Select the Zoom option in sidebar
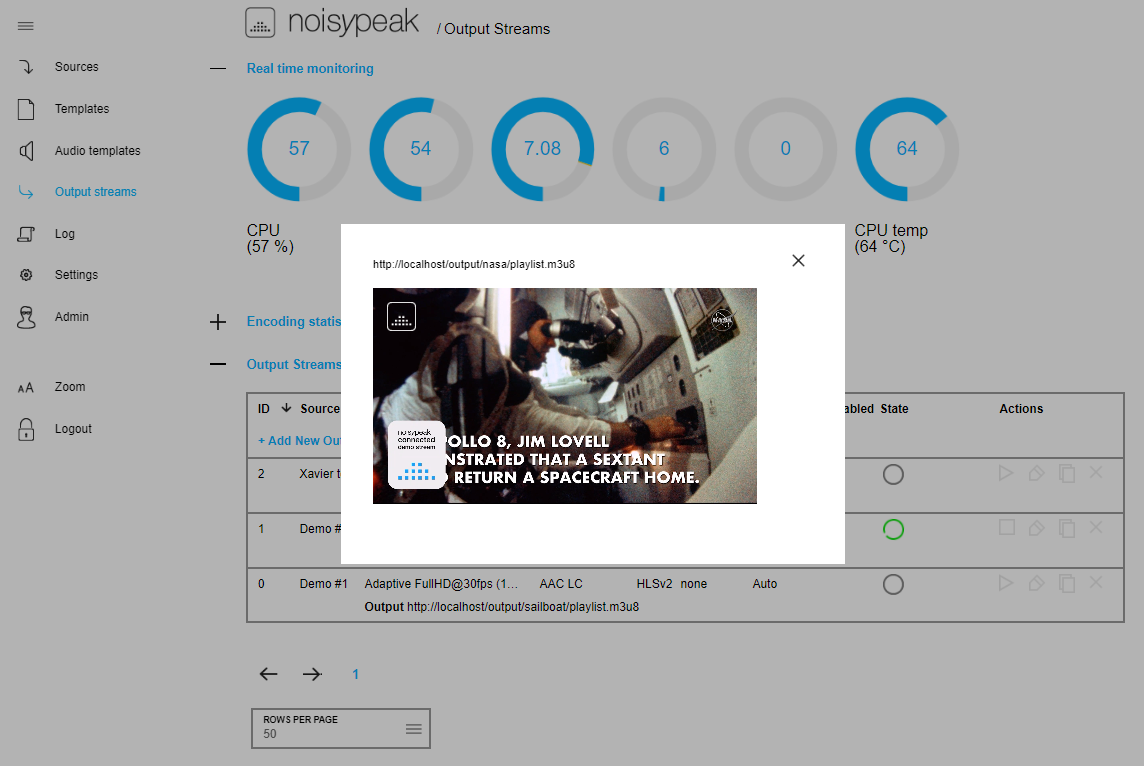The image size is (1144, 766). pyautogui.click(x=70, y=387)
